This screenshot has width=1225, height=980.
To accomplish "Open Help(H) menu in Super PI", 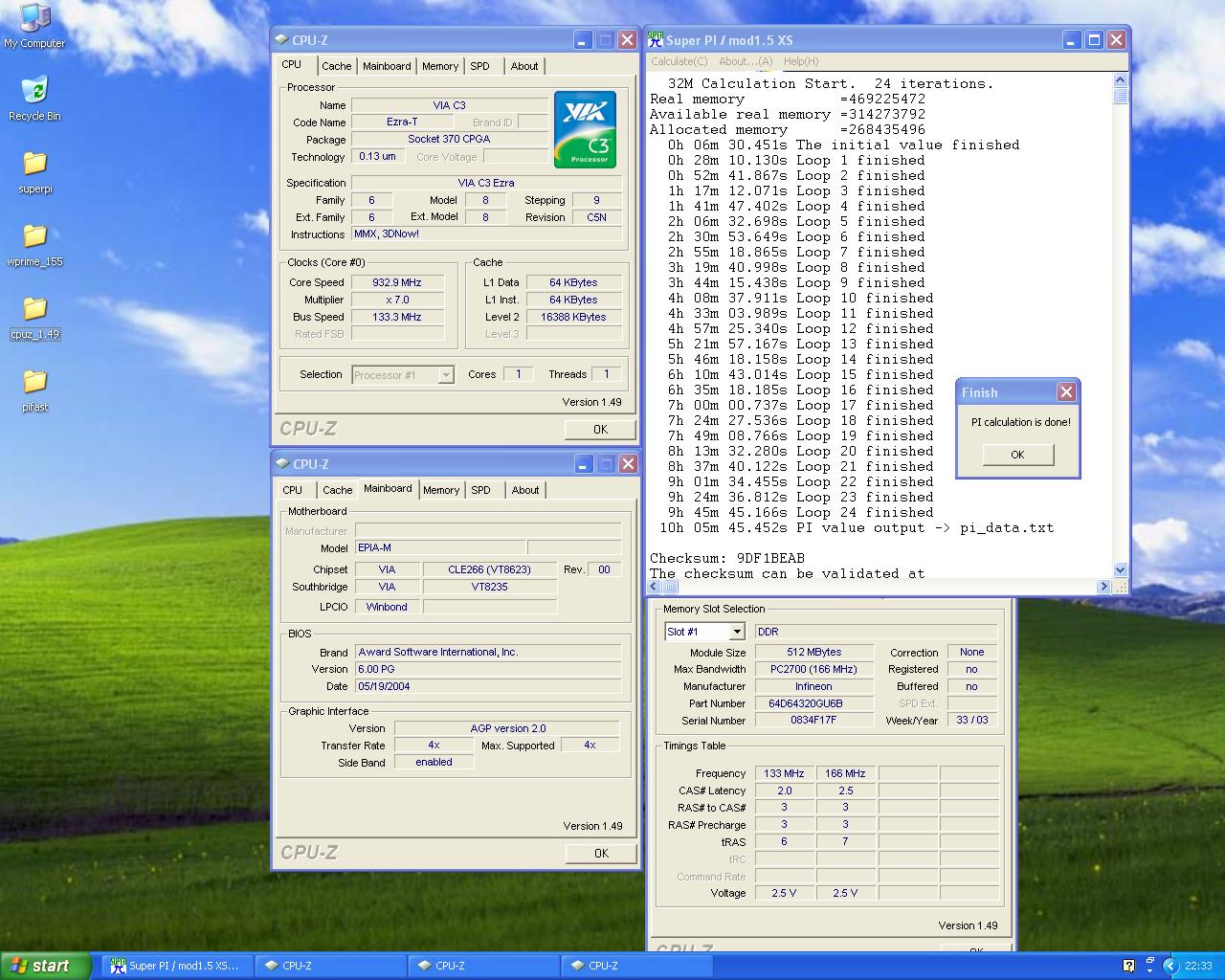I will (801, 61).
